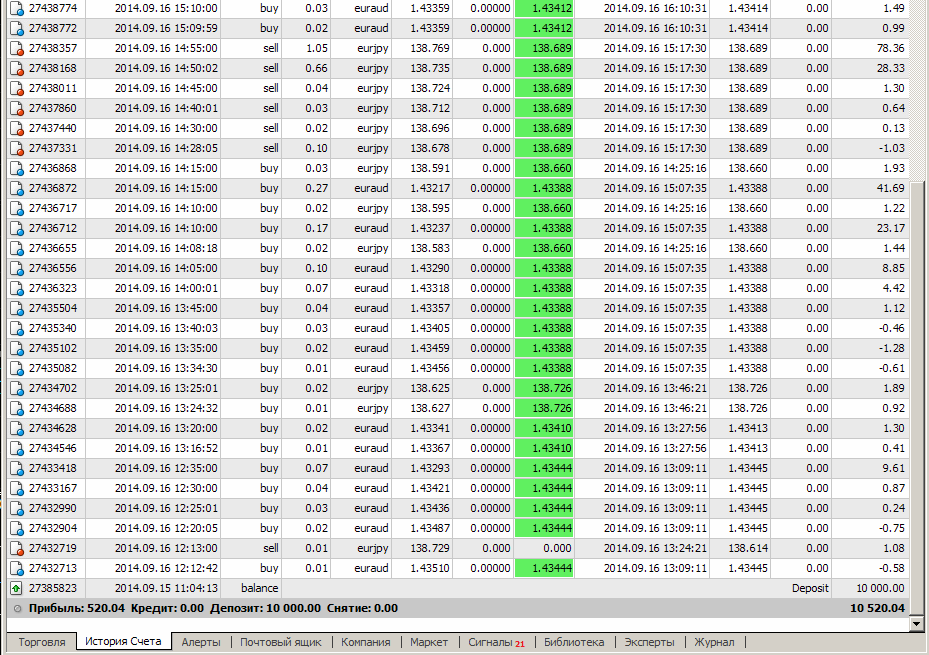Select ticket number 27433167

click(x=53, y=488)
